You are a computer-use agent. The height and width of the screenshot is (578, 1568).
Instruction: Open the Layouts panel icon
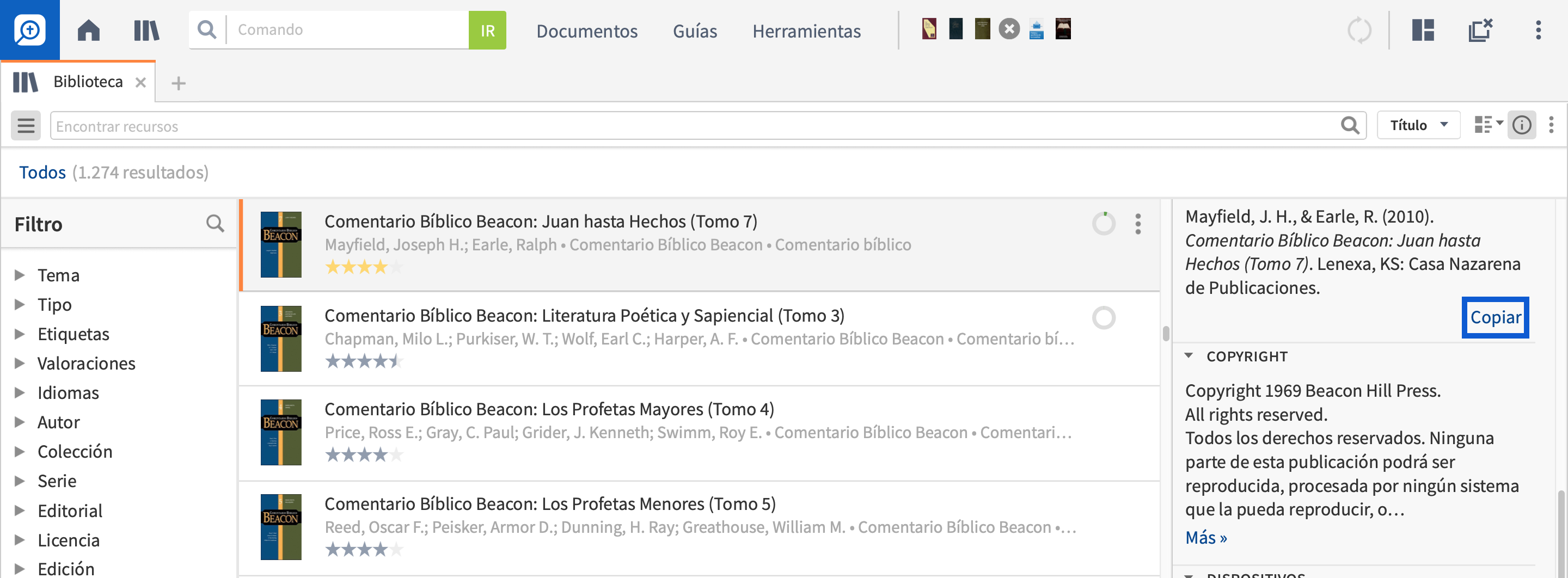pyautogui.click(x=1423, y=30)
